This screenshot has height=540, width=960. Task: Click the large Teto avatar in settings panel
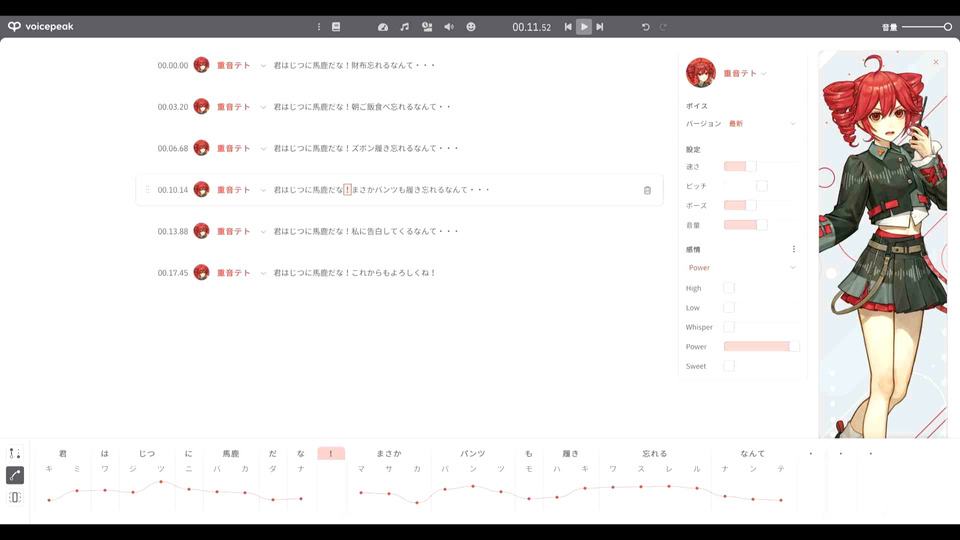[700, 73]
